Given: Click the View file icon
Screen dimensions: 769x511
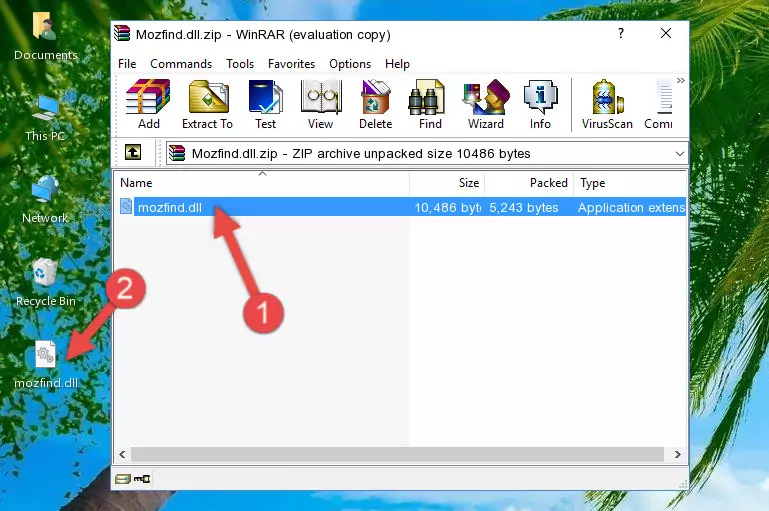Looking at the screenshot, I should [x=321, y=104].
